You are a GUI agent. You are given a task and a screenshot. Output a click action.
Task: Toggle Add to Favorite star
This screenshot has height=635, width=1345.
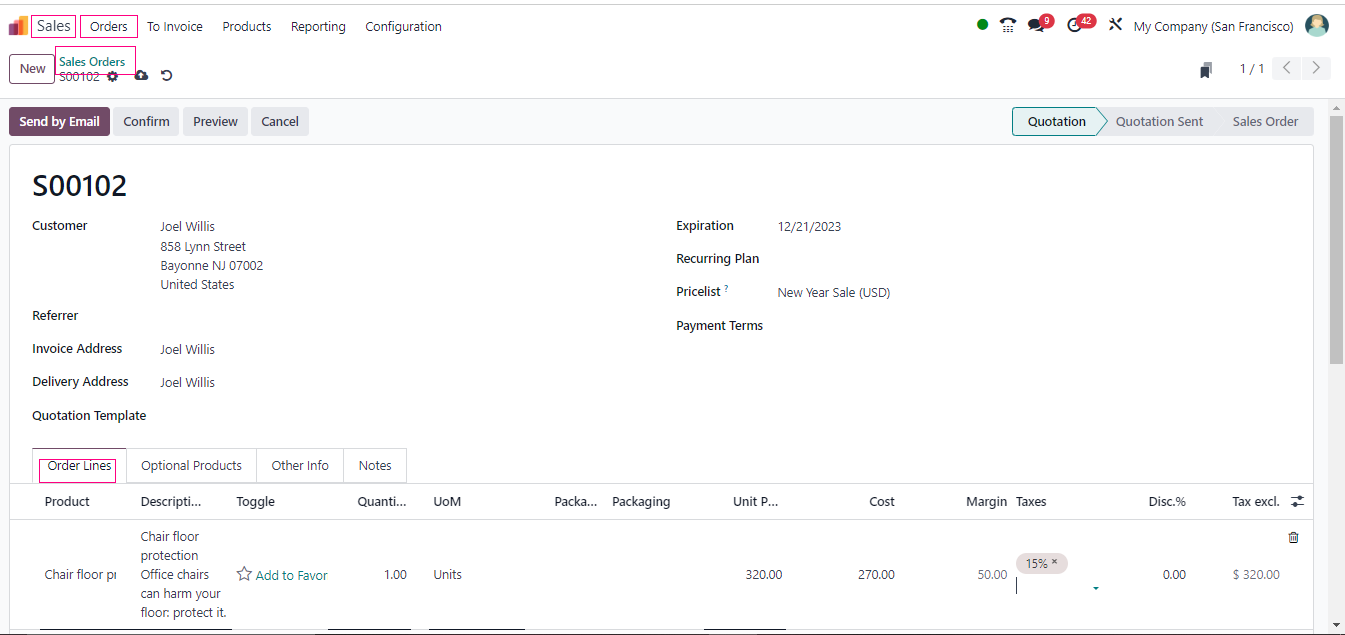[x=244, y=574]
